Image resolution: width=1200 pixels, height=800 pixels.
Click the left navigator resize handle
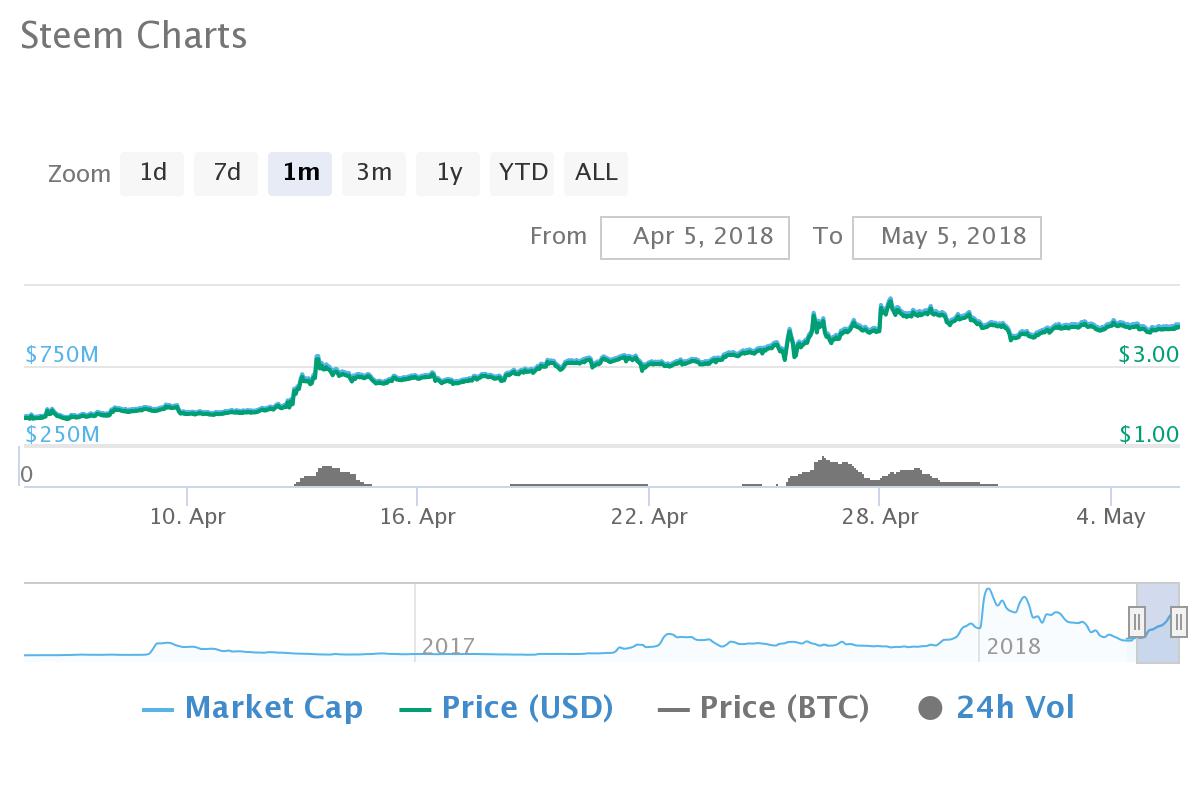1137,623
